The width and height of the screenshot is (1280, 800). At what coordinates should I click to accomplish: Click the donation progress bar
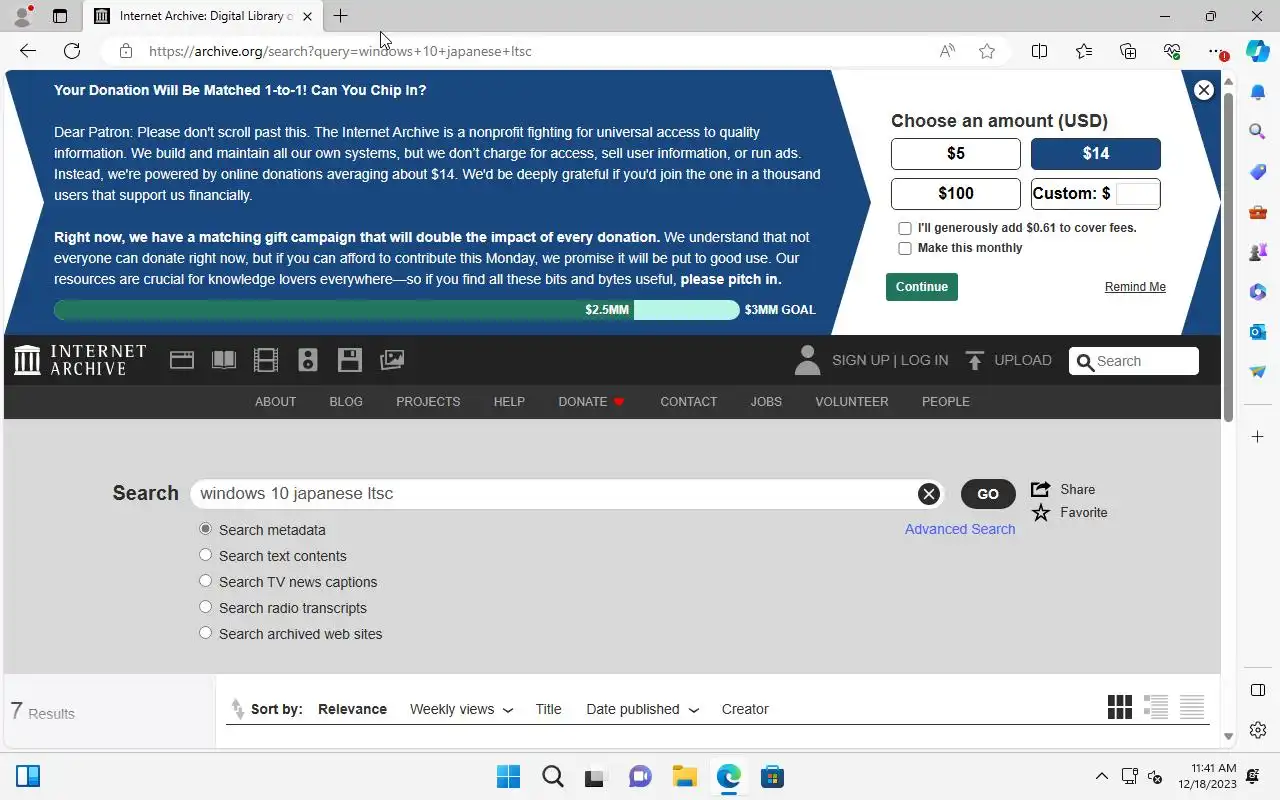[397, 310]
